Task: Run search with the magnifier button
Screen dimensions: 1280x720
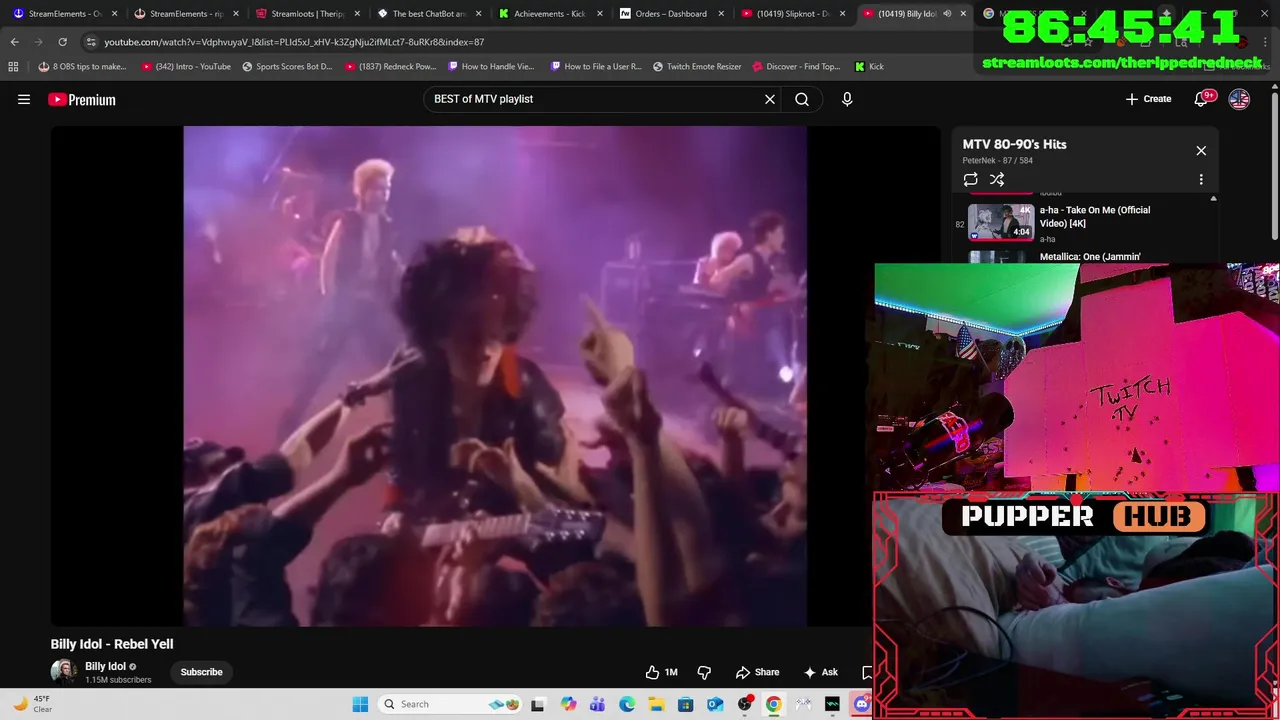Action: pos(802,99)
